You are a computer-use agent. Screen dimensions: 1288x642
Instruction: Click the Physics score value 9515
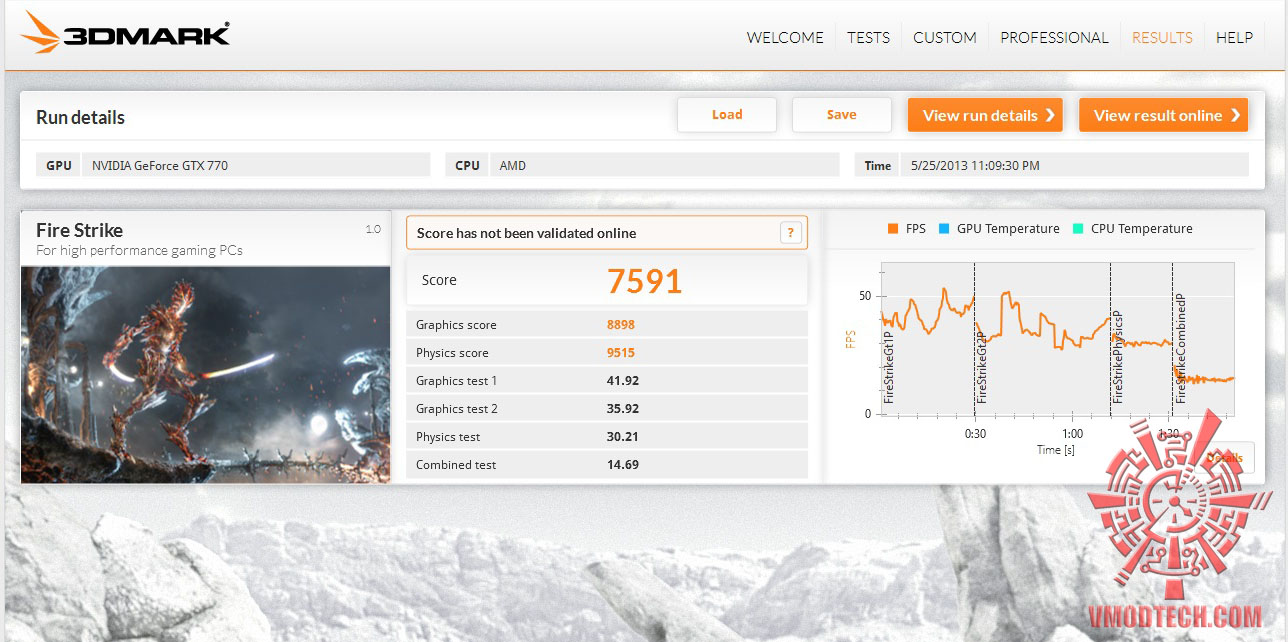(x=621, y=353)
